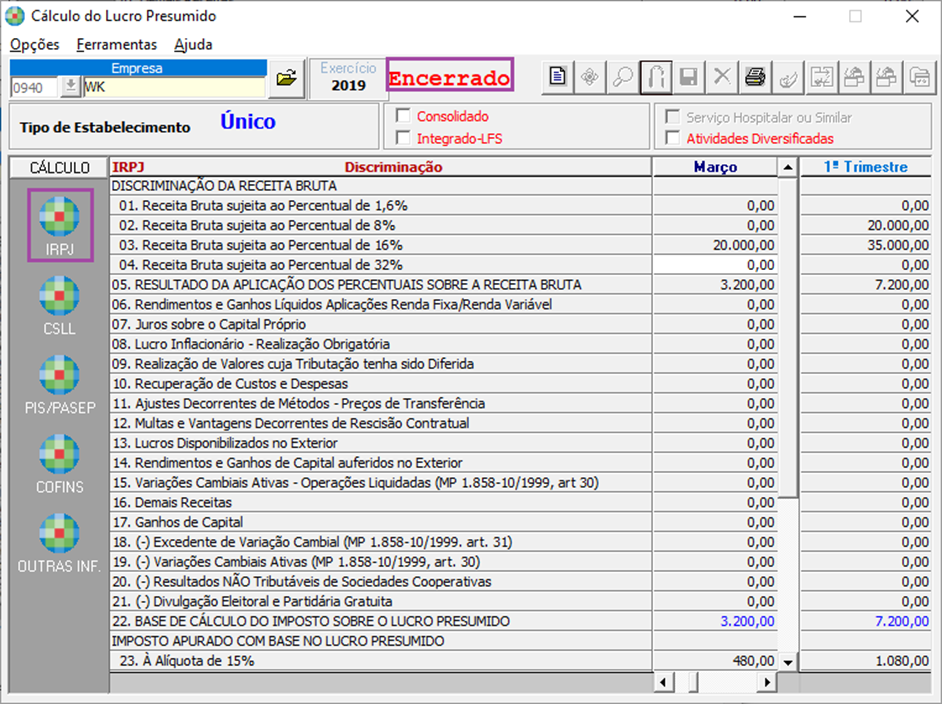Click the company code field 0940

34,88
